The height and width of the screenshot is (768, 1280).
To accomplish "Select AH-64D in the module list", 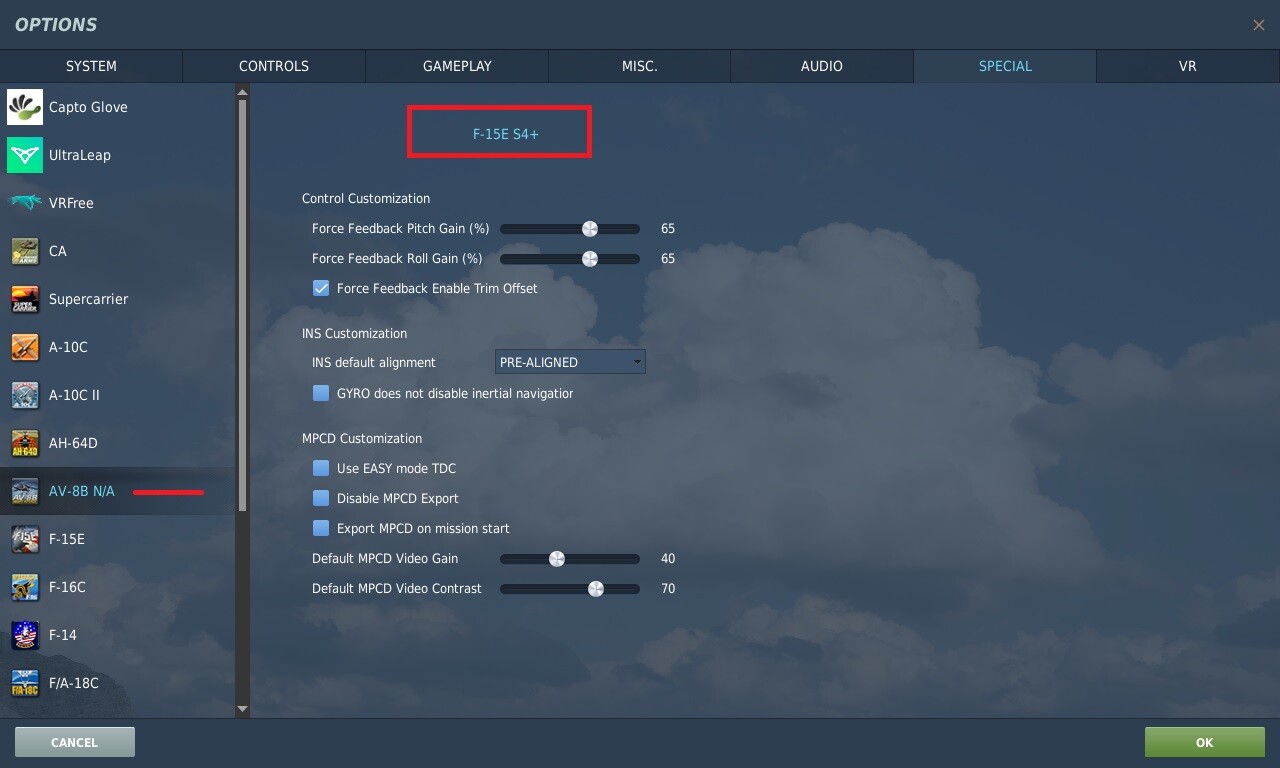I will [x=118, y=443].
